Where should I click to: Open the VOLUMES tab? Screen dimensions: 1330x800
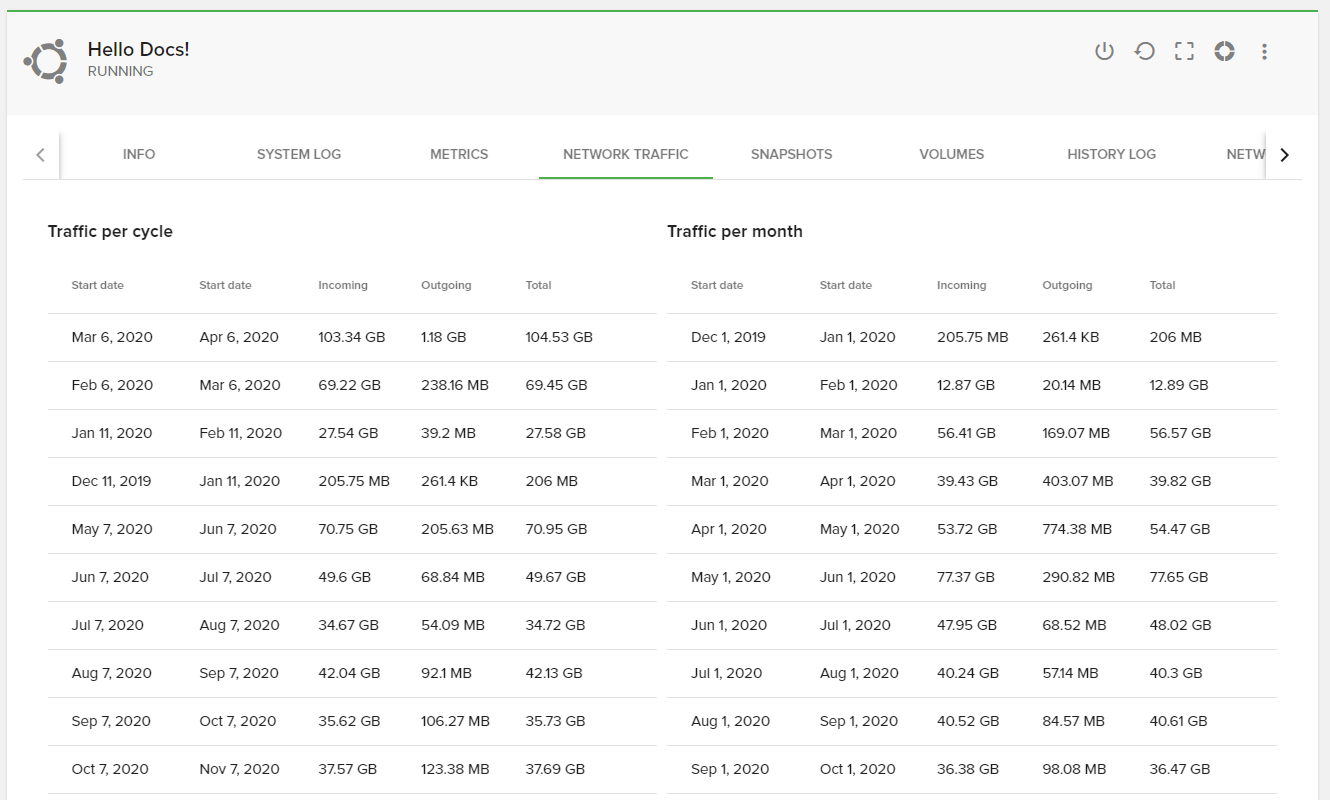(951, 154)
